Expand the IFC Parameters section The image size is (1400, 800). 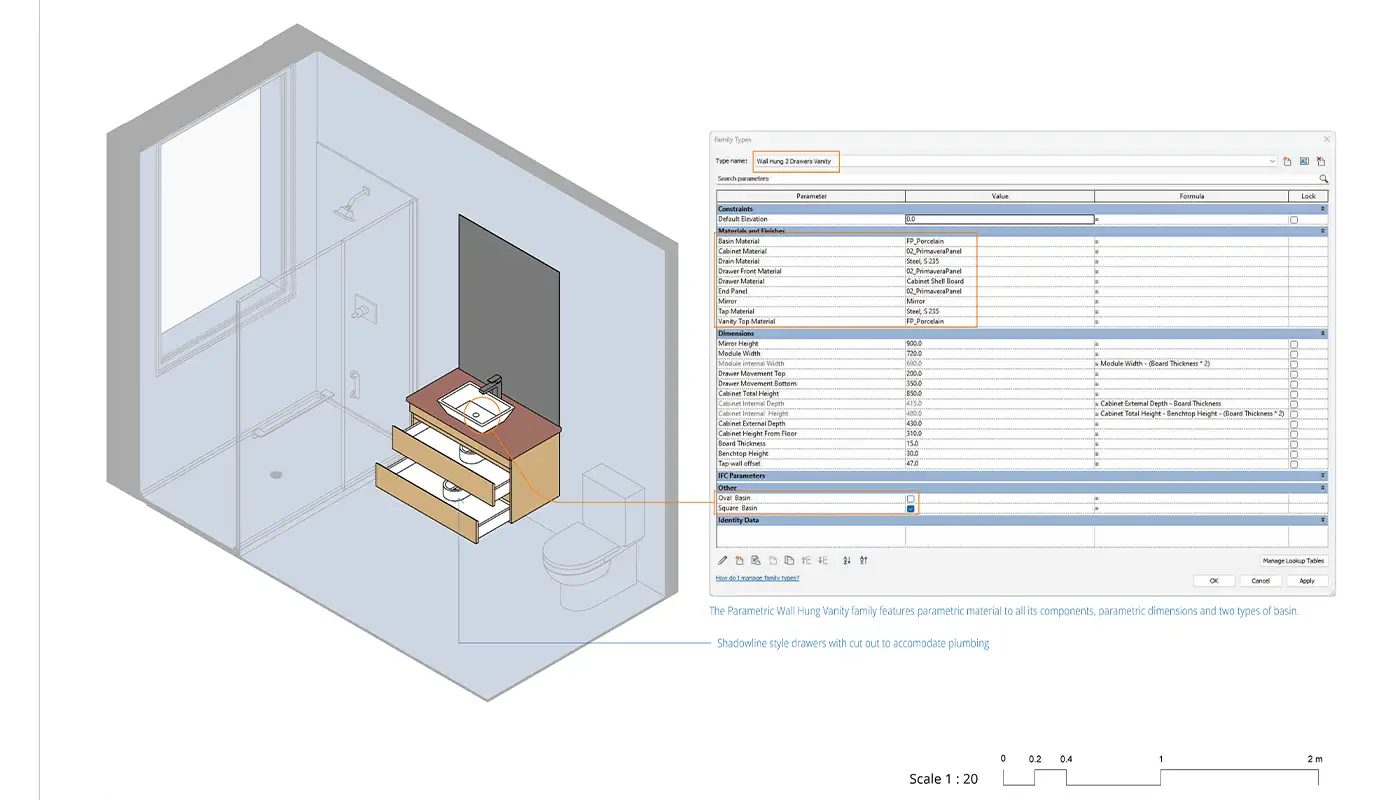(1323, 476)
